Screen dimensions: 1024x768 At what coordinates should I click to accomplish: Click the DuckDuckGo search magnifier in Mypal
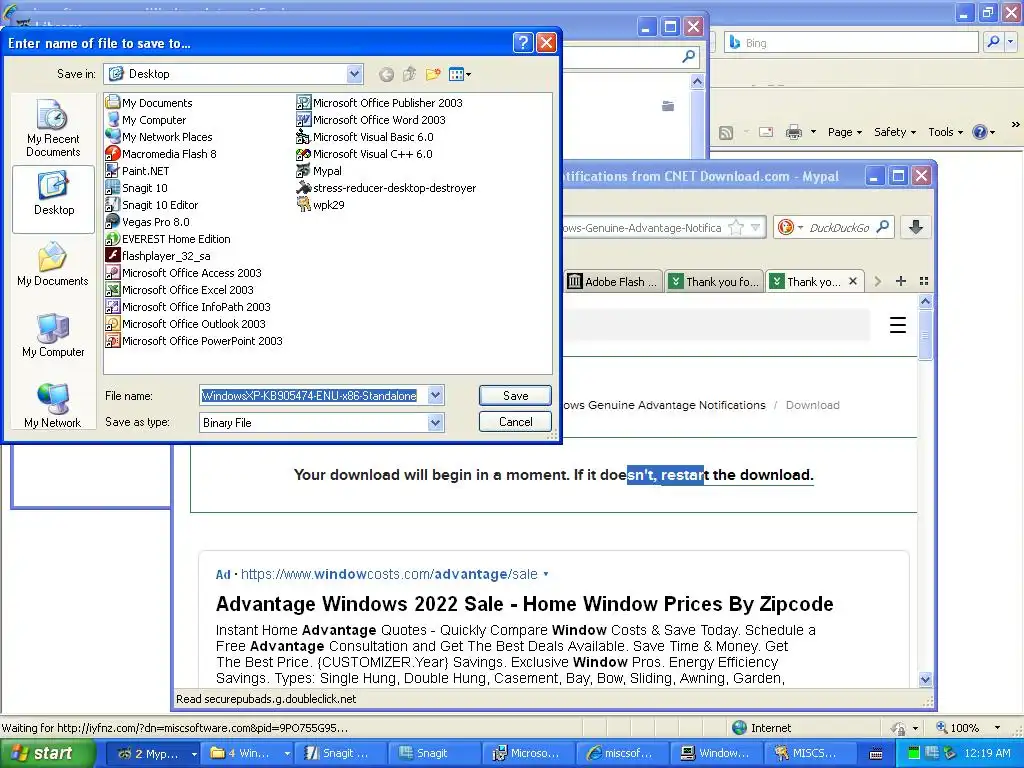882,227
